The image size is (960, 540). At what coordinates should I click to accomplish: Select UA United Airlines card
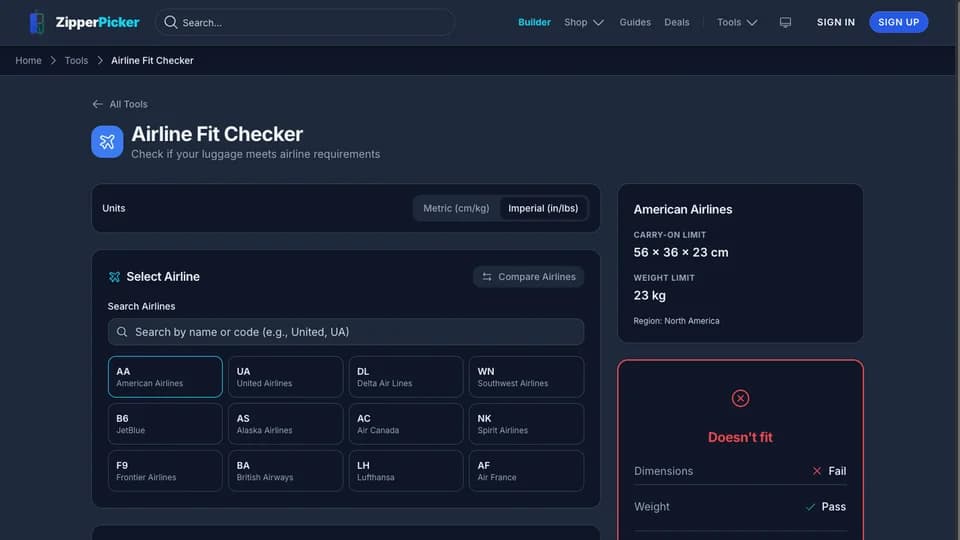[x=285, y=377]
